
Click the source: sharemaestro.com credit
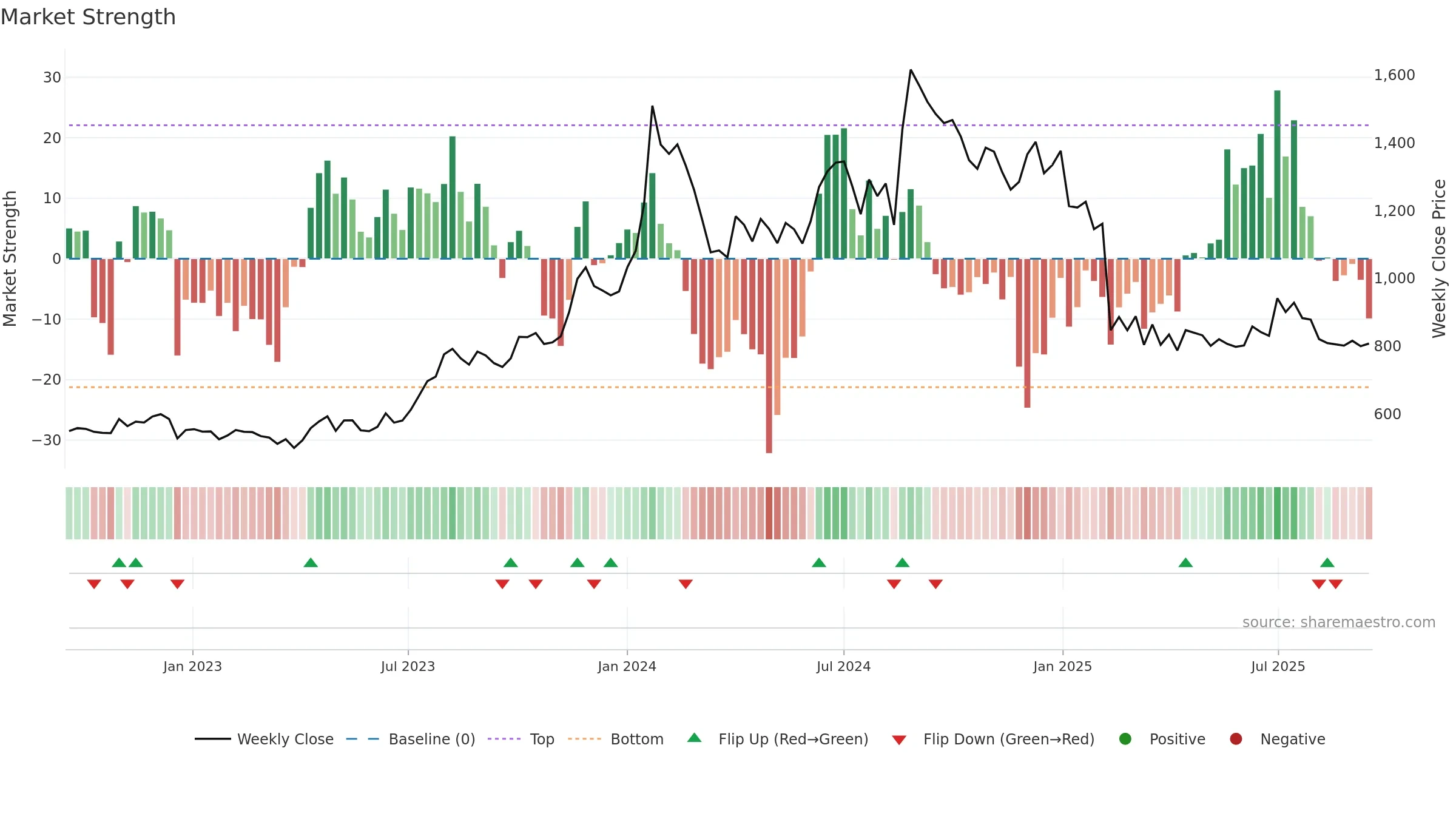point(1339,622)
